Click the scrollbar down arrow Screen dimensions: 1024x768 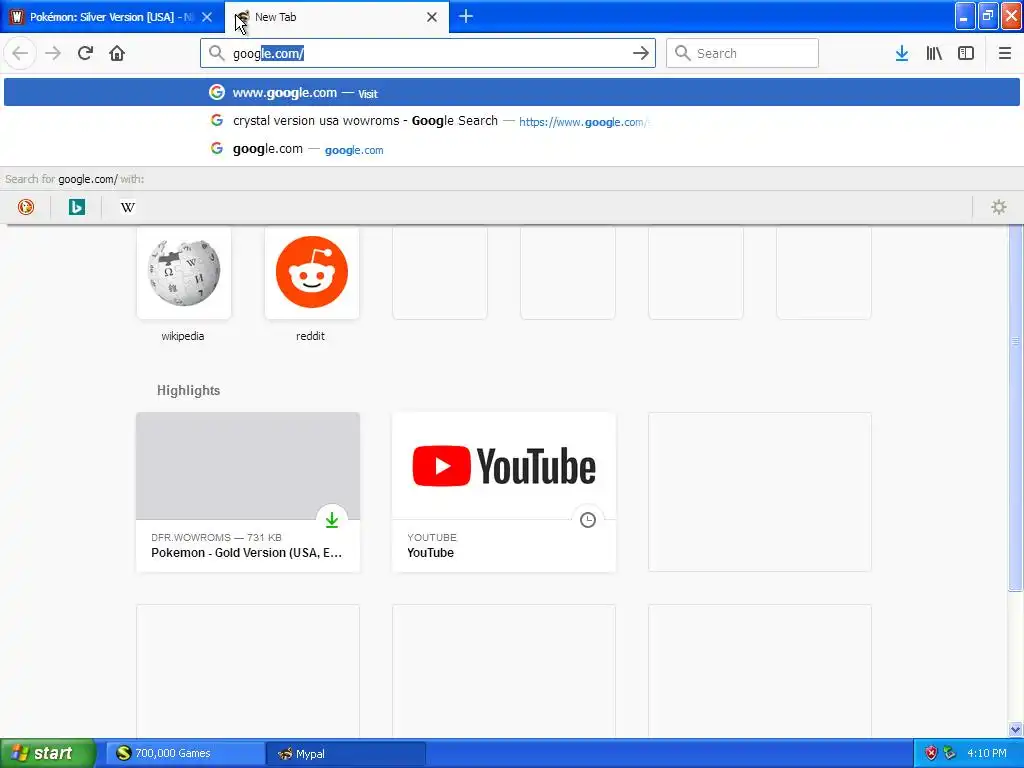(x=1015, y=729)
